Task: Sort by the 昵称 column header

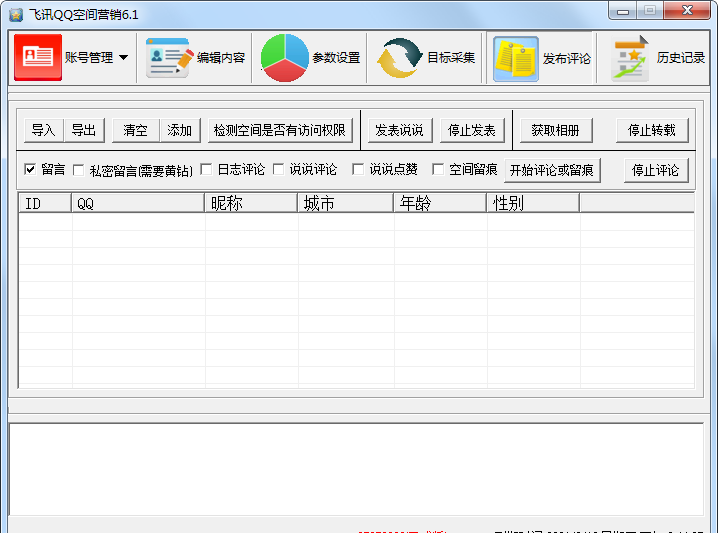Action: pyautogui.click(x=251, y=203)
